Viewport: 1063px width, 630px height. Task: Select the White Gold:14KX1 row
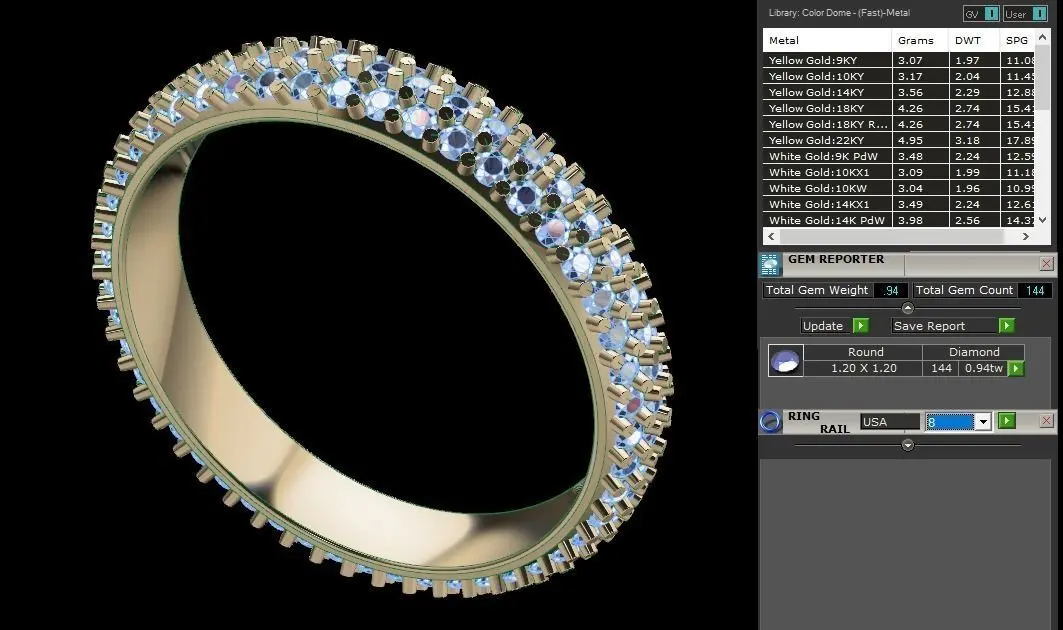coord(899,204)
